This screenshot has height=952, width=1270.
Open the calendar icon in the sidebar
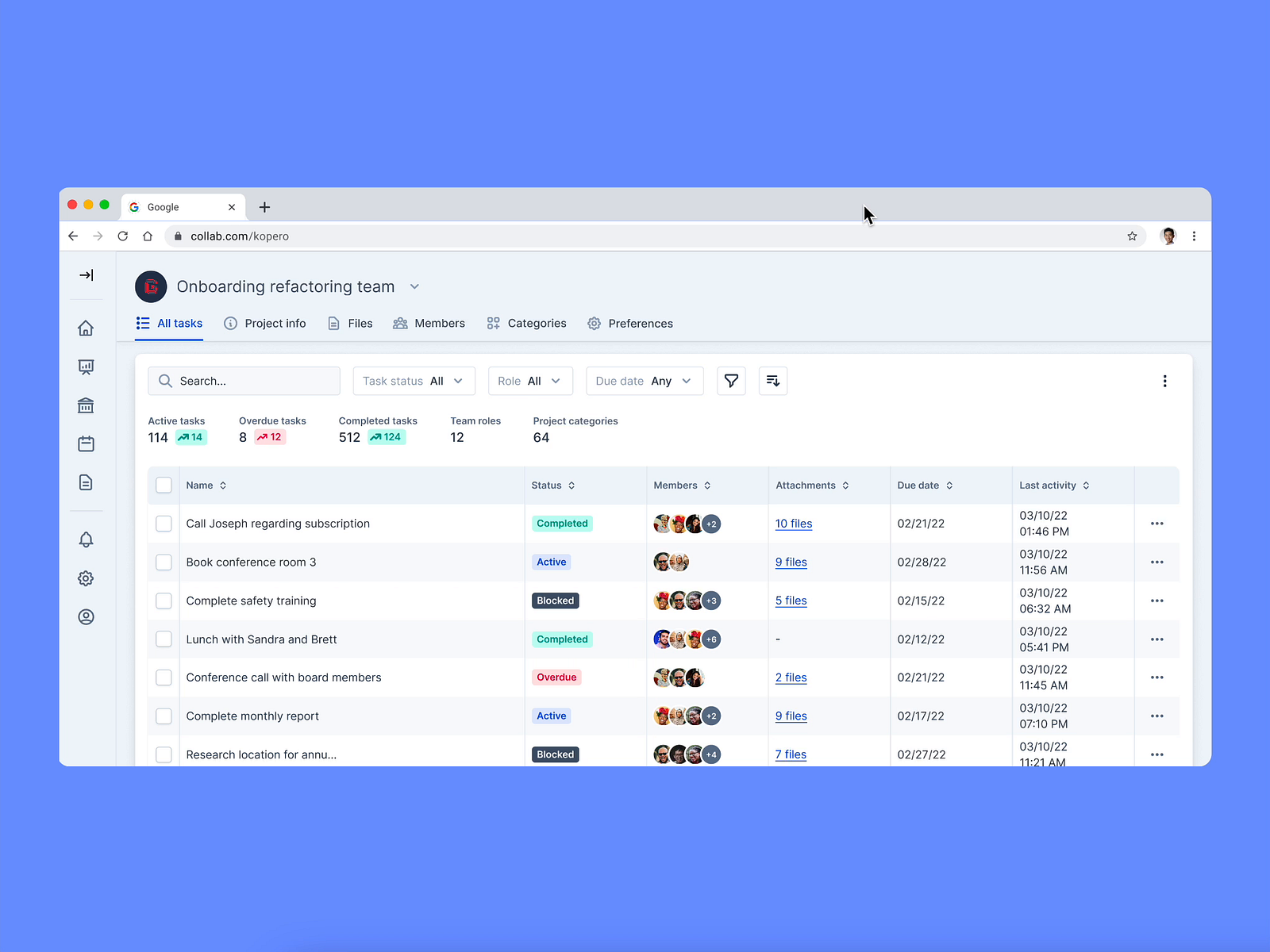tap(86, 443)
